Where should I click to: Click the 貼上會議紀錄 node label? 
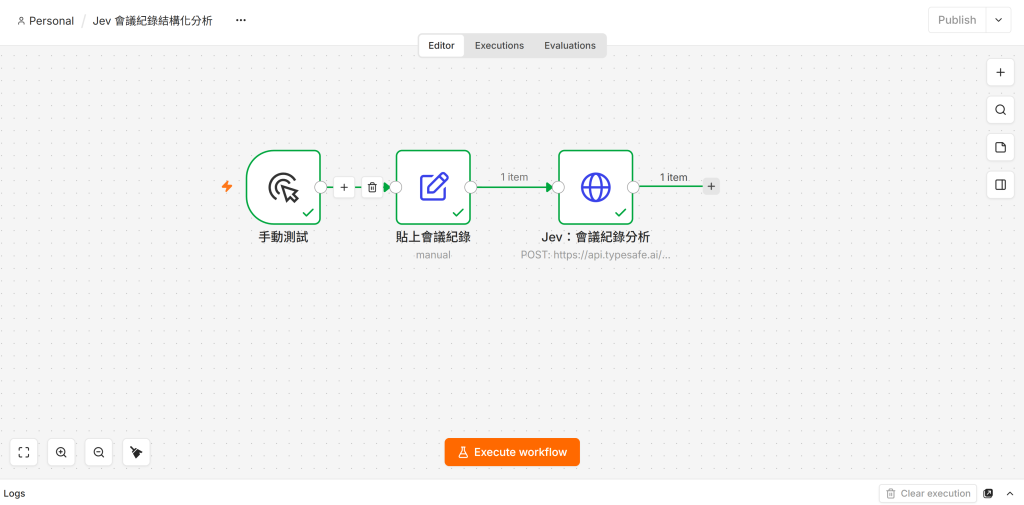(433, 237)
